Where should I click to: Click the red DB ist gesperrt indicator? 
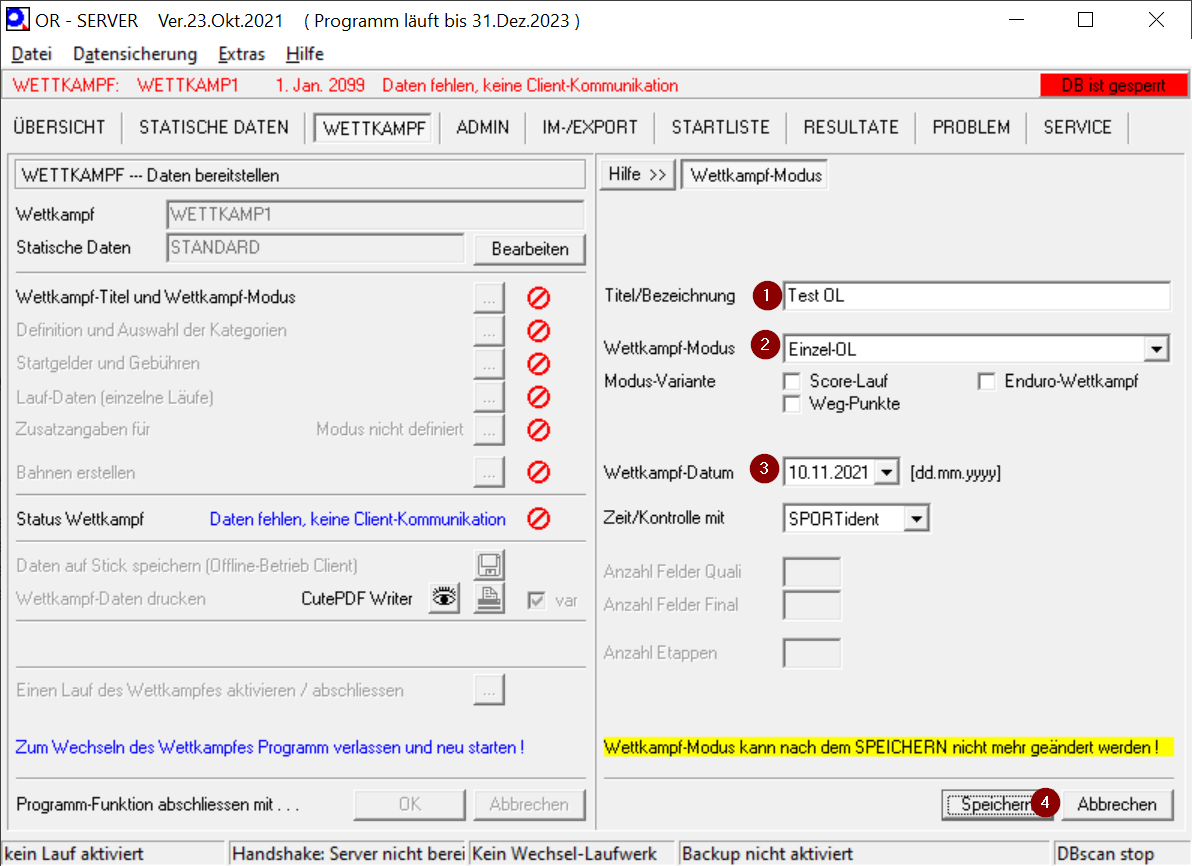(1112, 86)
